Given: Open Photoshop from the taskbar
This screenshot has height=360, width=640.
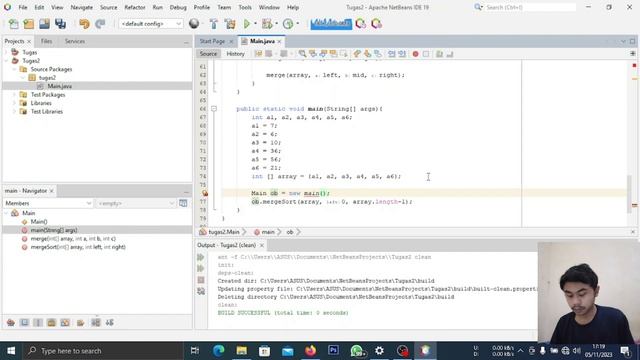Looking at the screenshot, I should [x=333, y=351].
